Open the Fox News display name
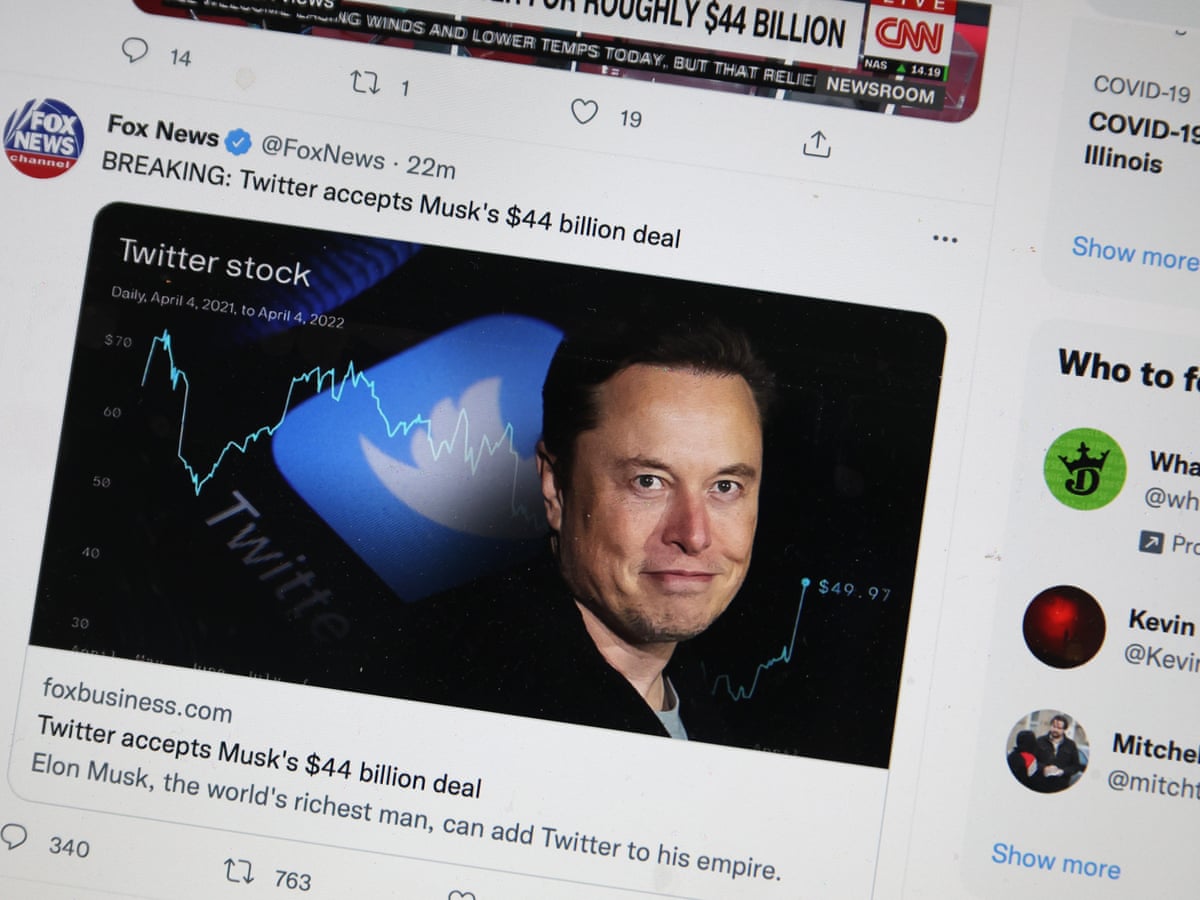 coord(162,131)
